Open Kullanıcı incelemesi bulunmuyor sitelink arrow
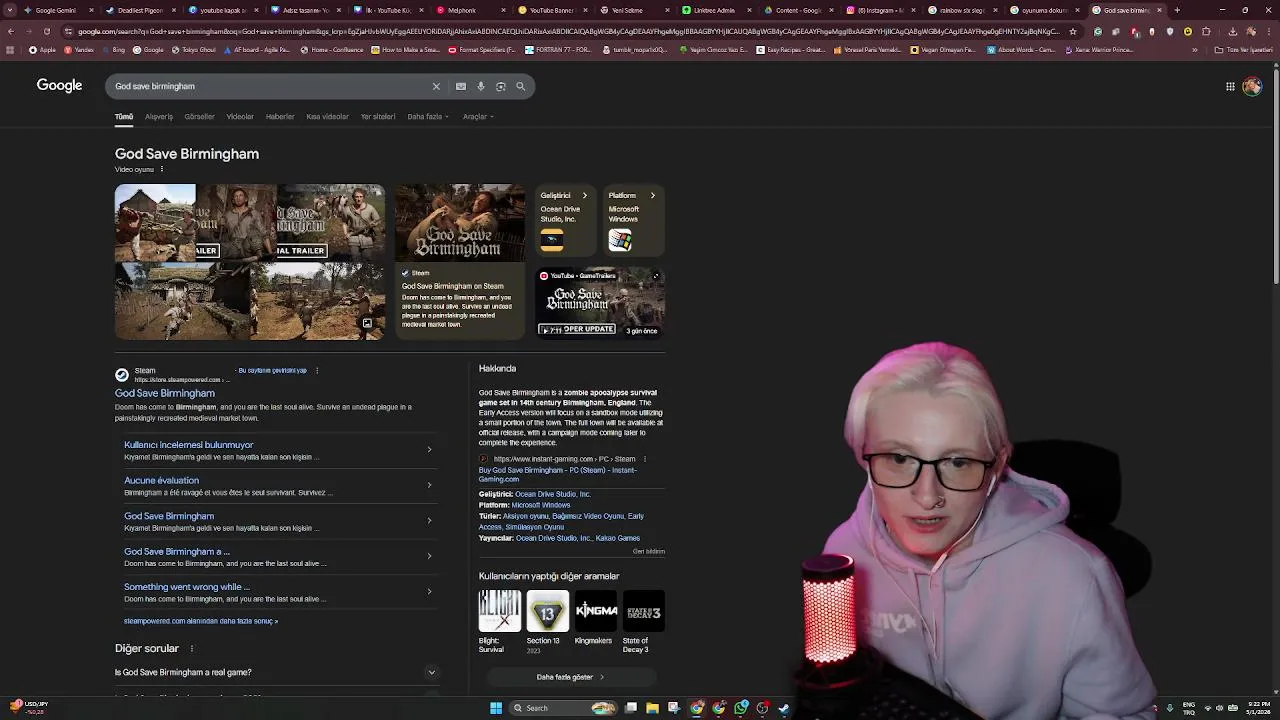This screenshot has width=1280, height=720. [x=429, y=450]
